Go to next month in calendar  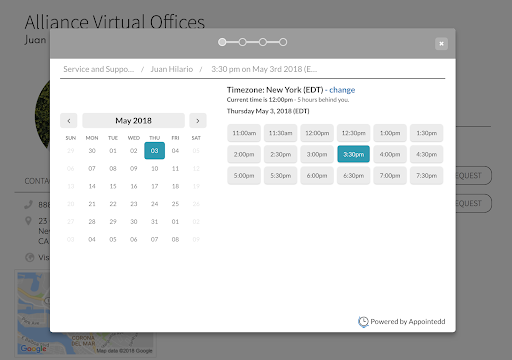pos(198,121)
